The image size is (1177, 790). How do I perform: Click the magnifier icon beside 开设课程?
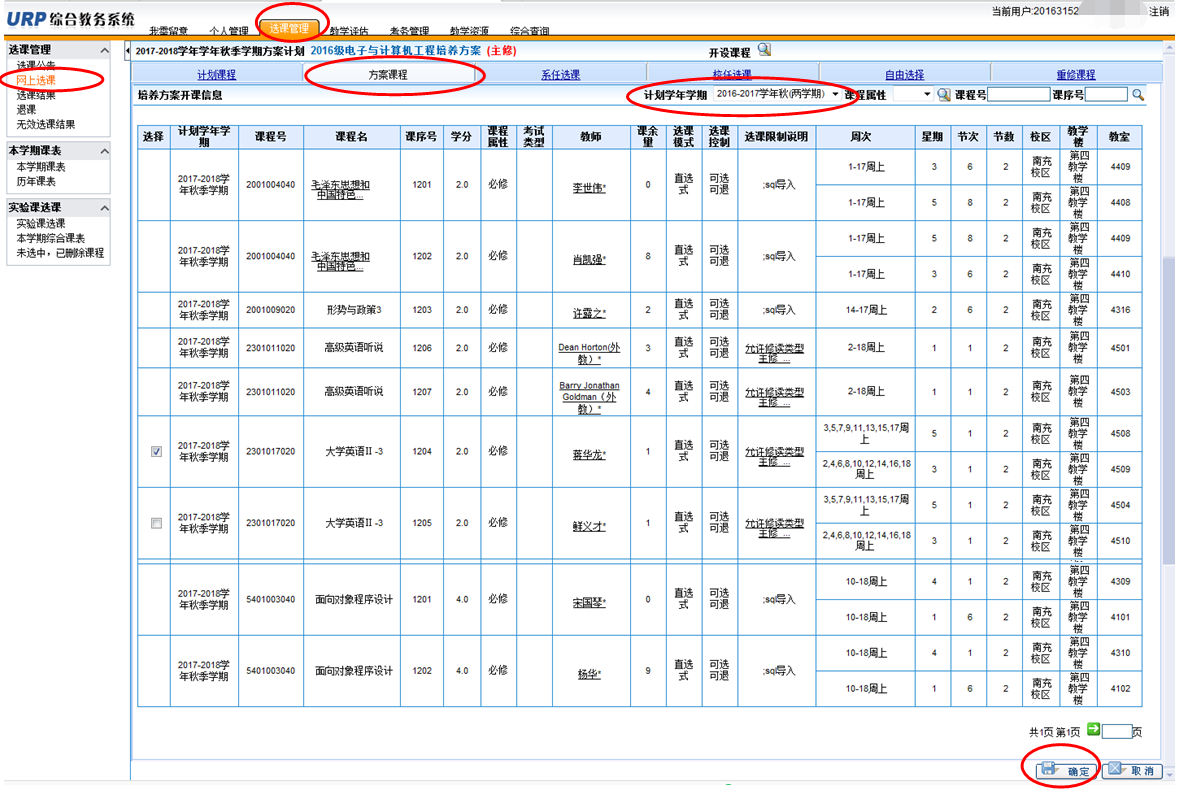click(x=764, y=51)
